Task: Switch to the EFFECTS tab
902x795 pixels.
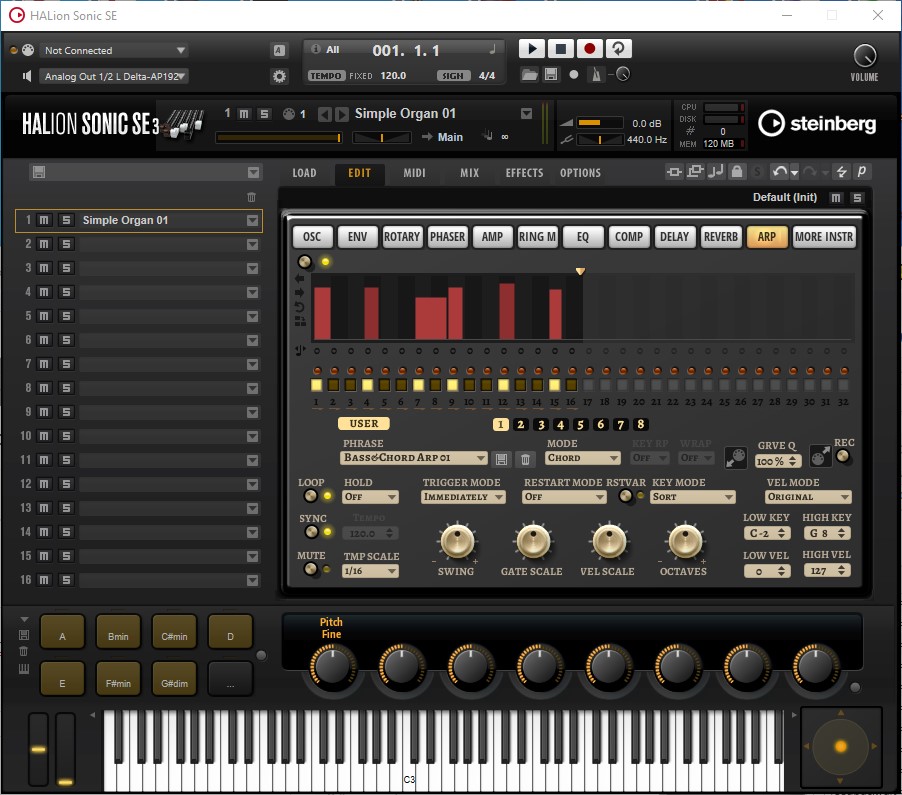Action: (524, 173)
